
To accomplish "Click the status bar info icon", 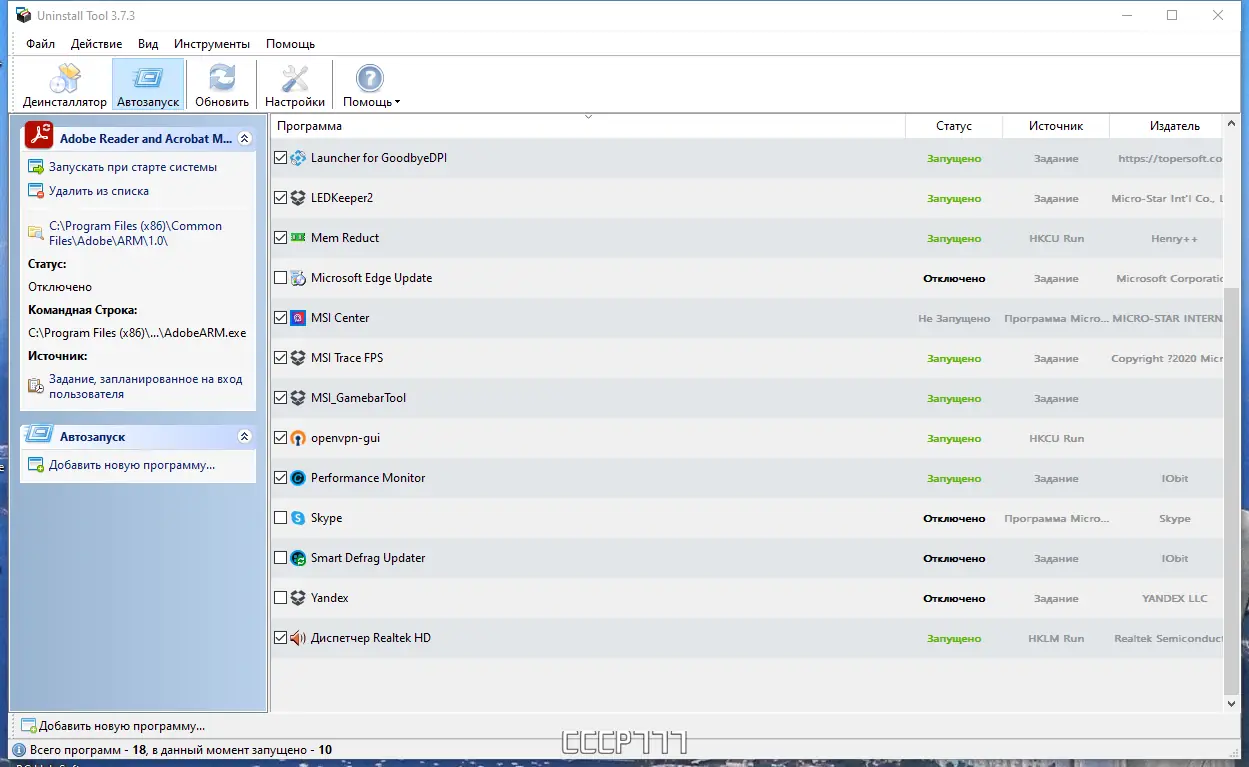I will point(19,749).
